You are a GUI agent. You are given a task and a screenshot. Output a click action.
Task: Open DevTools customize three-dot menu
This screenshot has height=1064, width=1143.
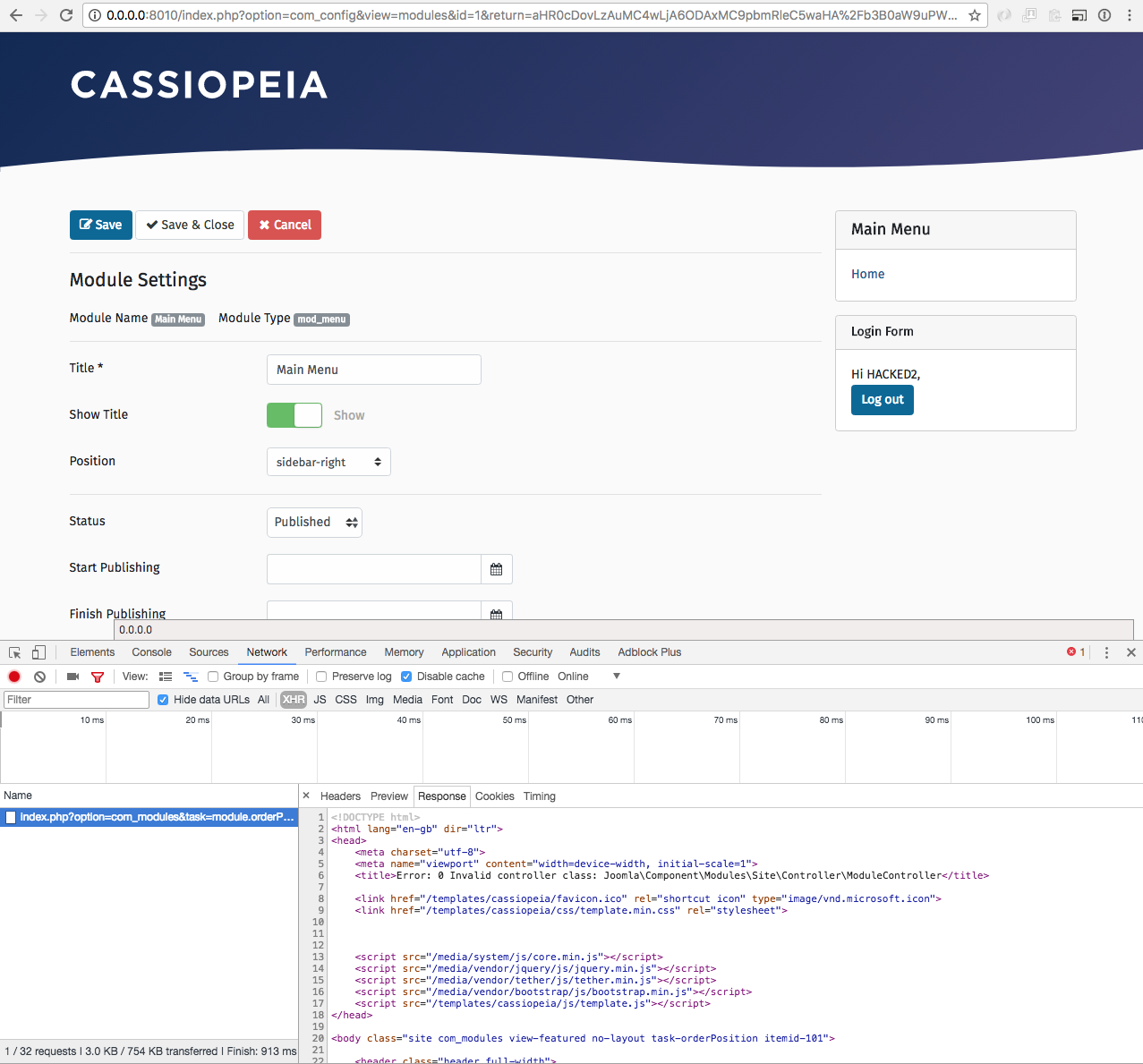click(x=1106, y=652)
